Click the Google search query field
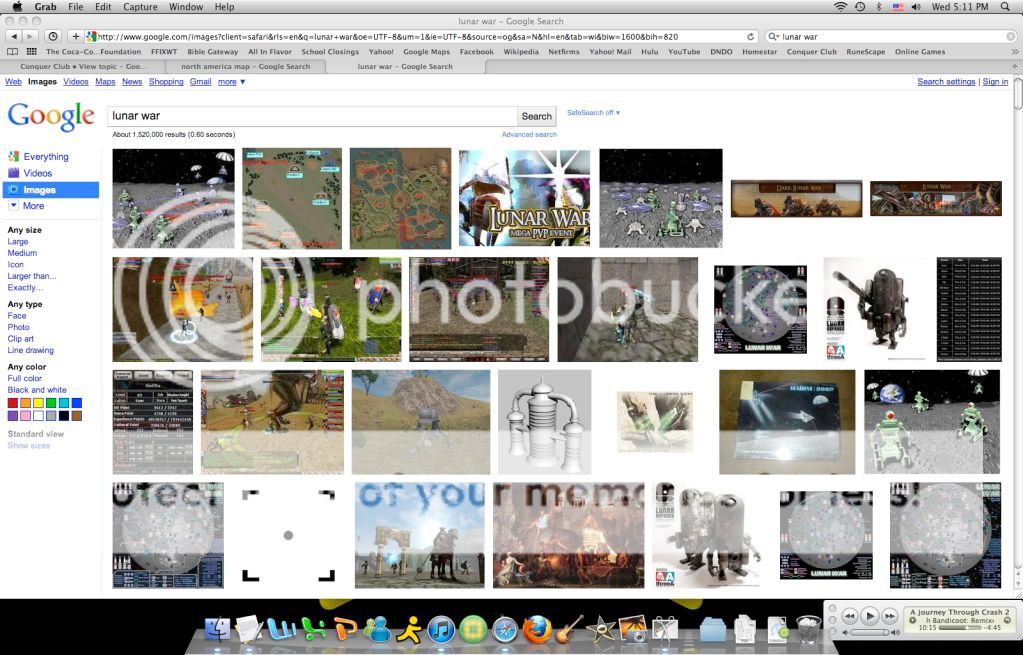 [x=312, y=116]
